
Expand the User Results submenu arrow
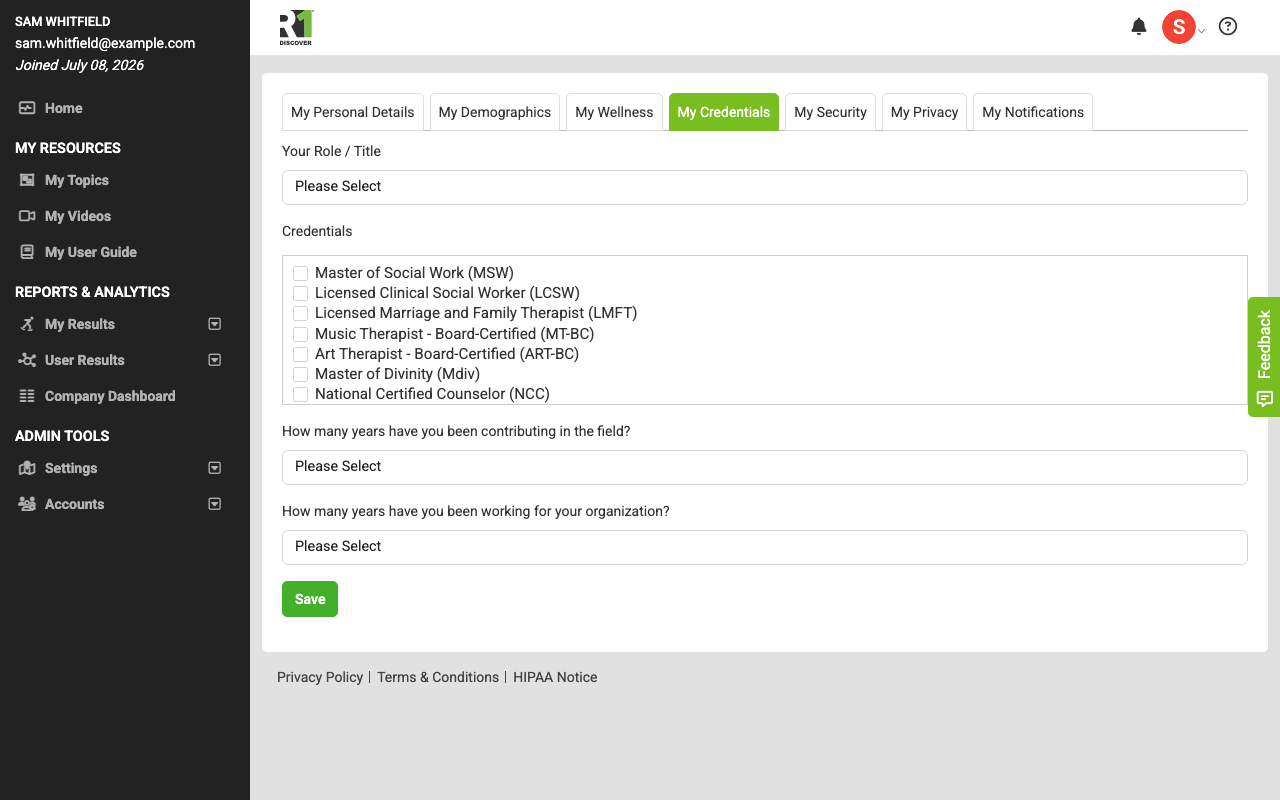(x=214, y=360)
